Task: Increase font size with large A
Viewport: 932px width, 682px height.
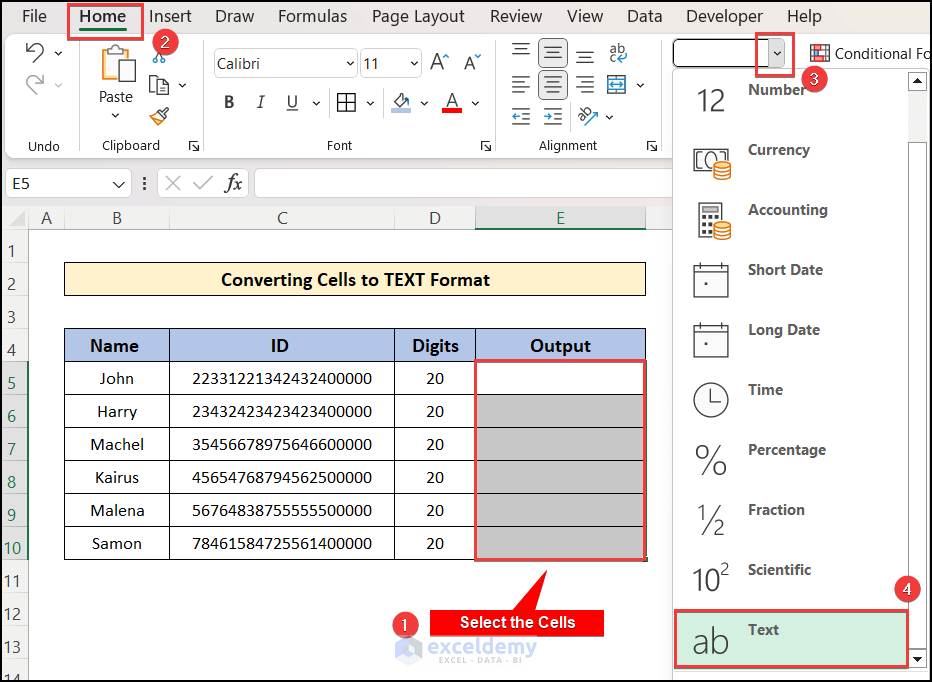Action: coord(440,62)
